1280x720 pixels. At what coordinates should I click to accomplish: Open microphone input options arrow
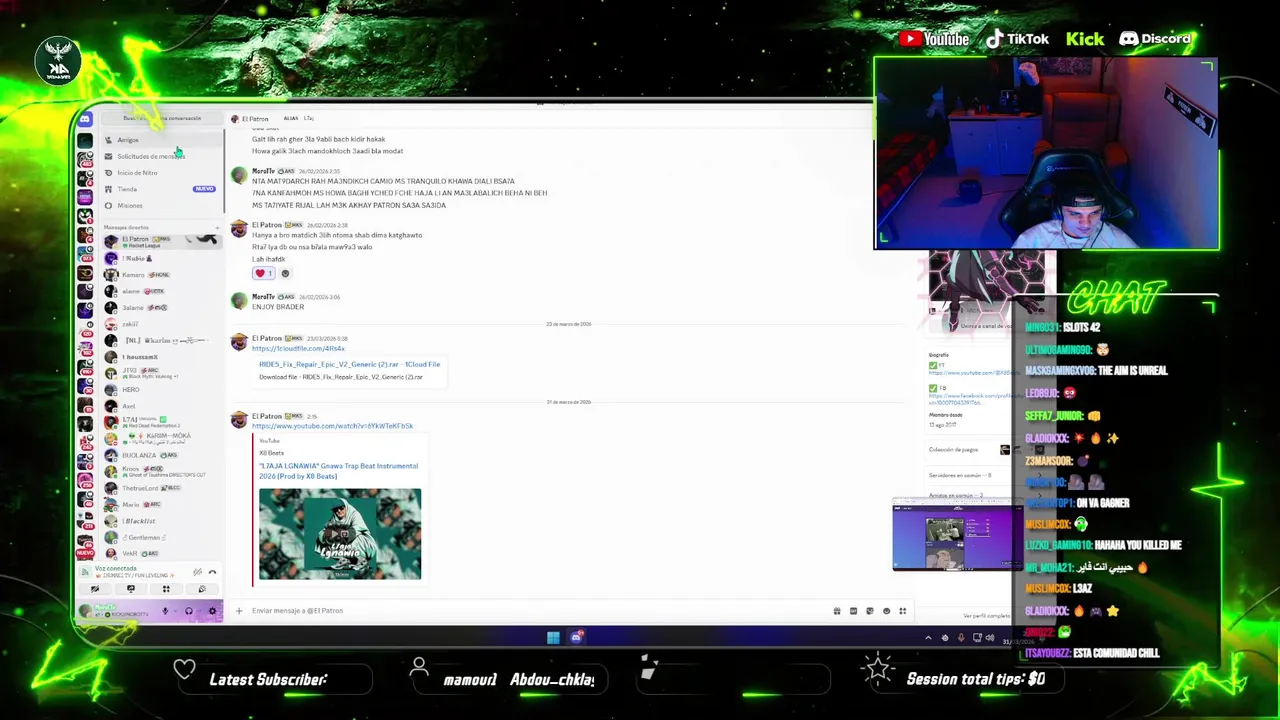(x=176, y=611)
